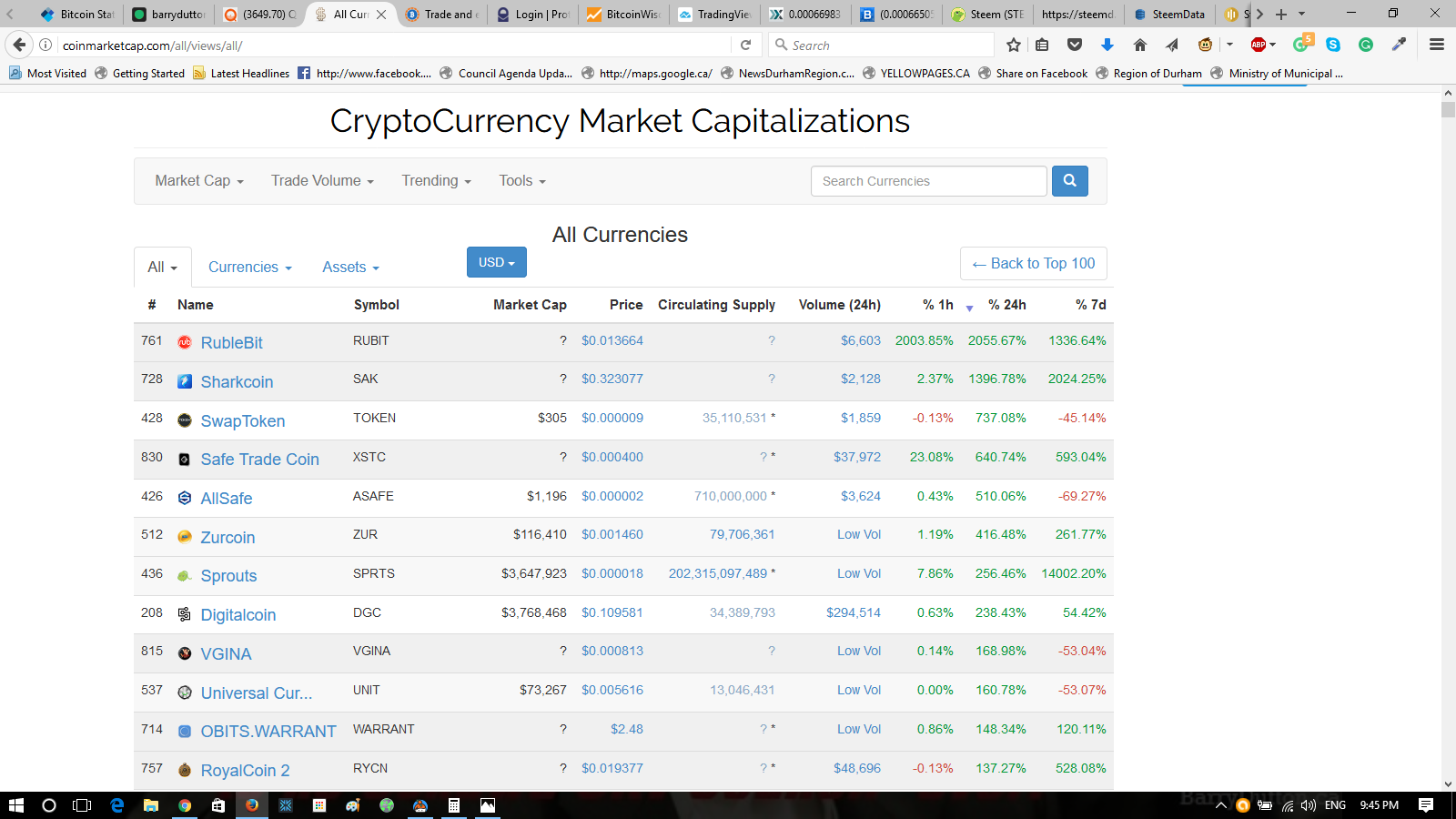This screenshot has height=819, width=1456.
Task: Expand the Trending dropdown menu
Action: (x=437, y=181)
